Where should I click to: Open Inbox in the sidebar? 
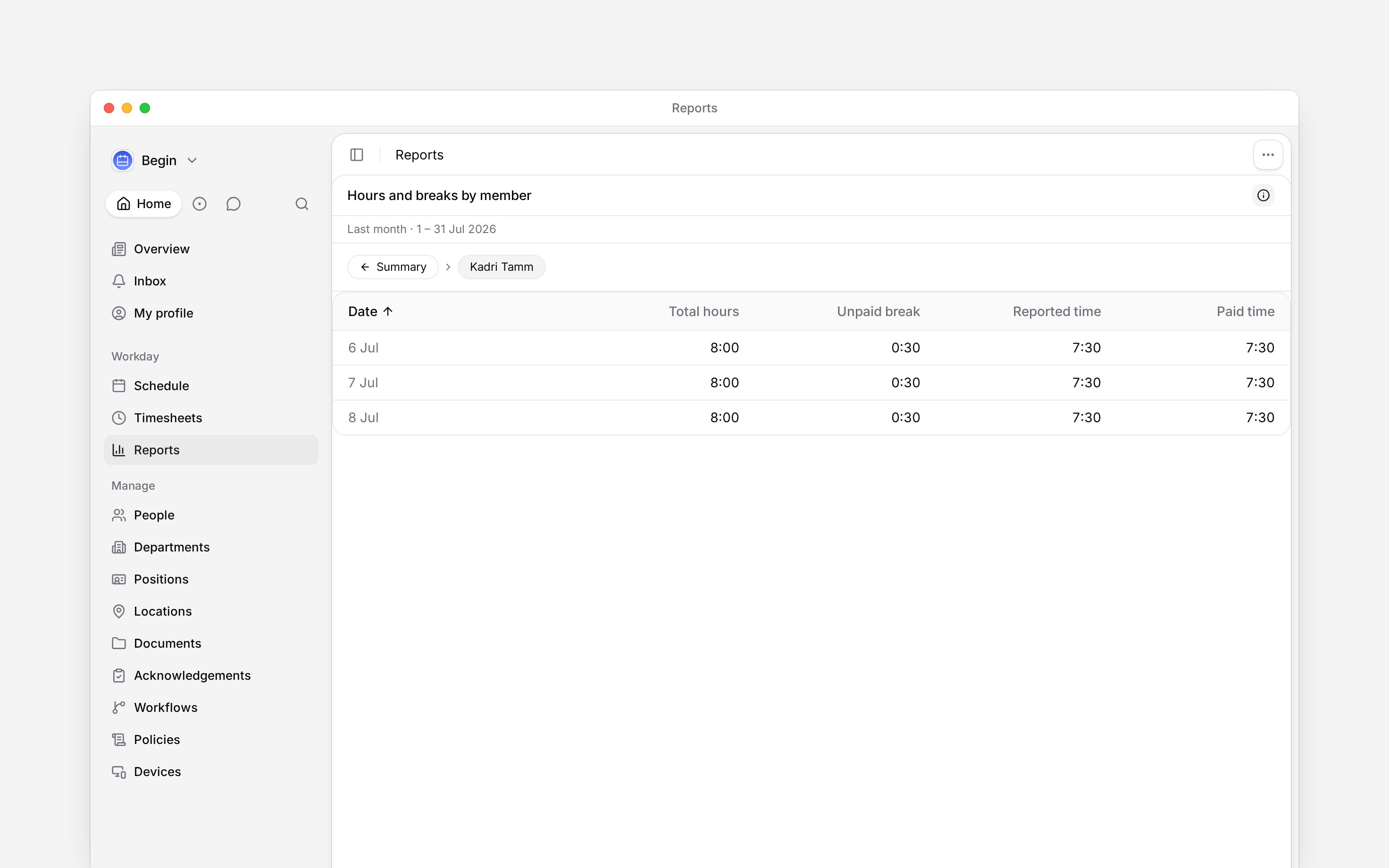pos(211,281)
